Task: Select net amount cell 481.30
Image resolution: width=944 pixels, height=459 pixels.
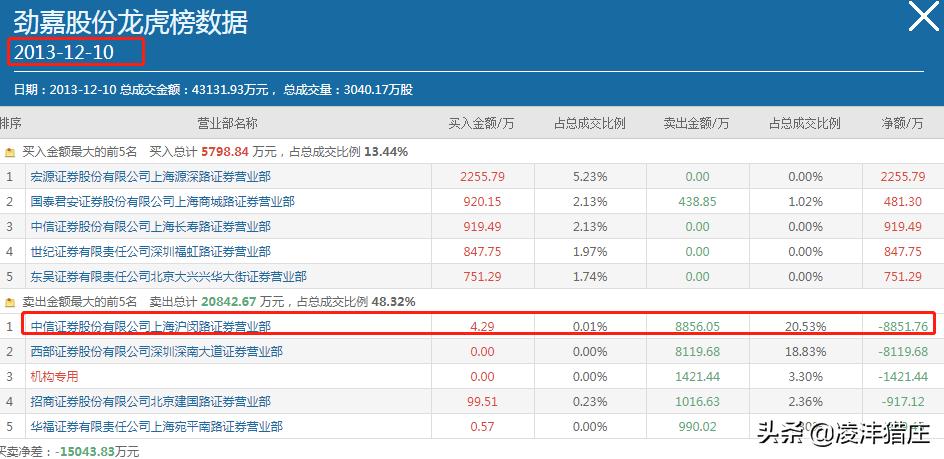Action: [902, 202]
